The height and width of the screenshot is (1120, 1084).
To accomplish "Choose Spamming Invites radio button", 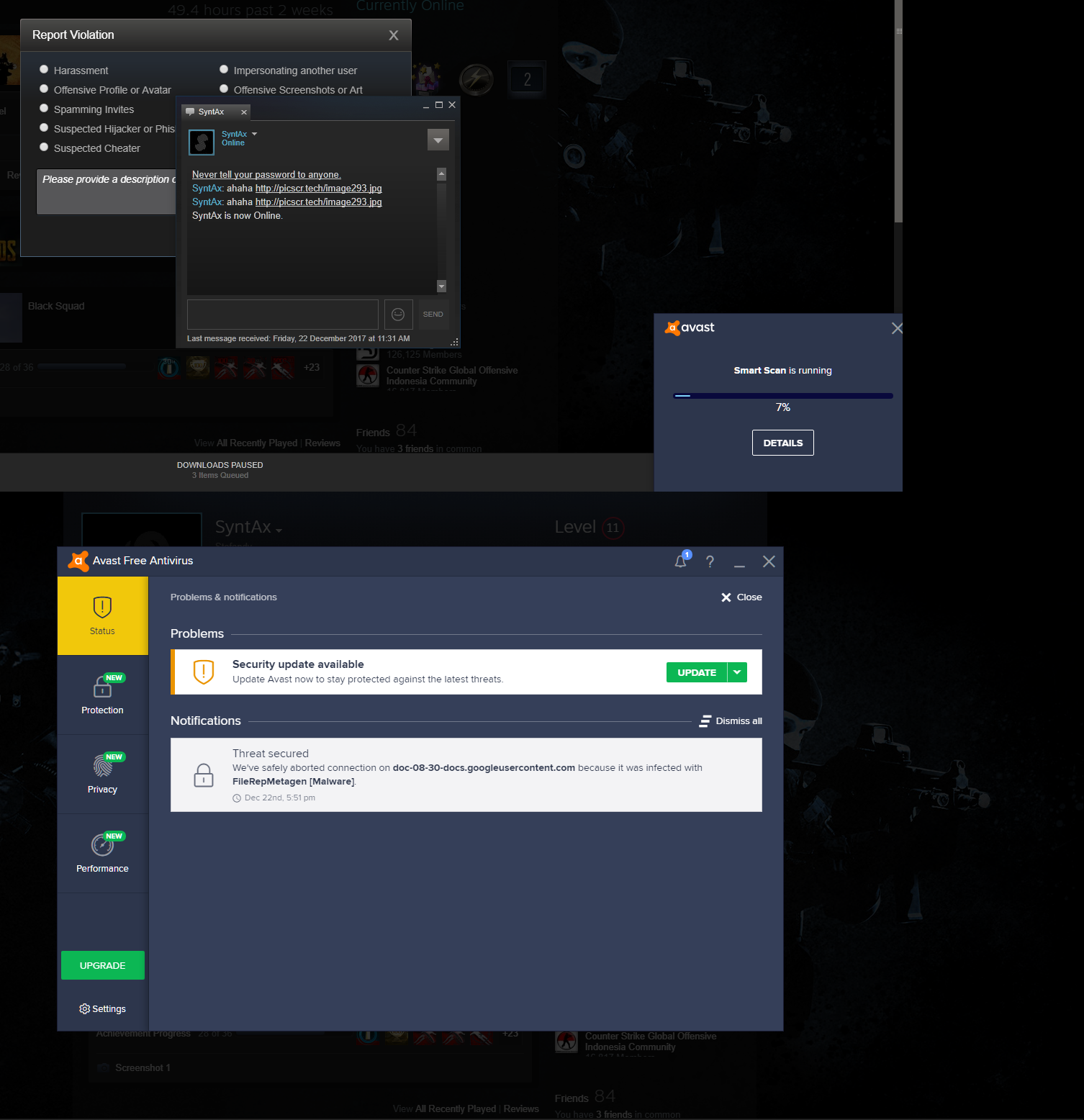I will pyautogui.click(x=44, y=109).
